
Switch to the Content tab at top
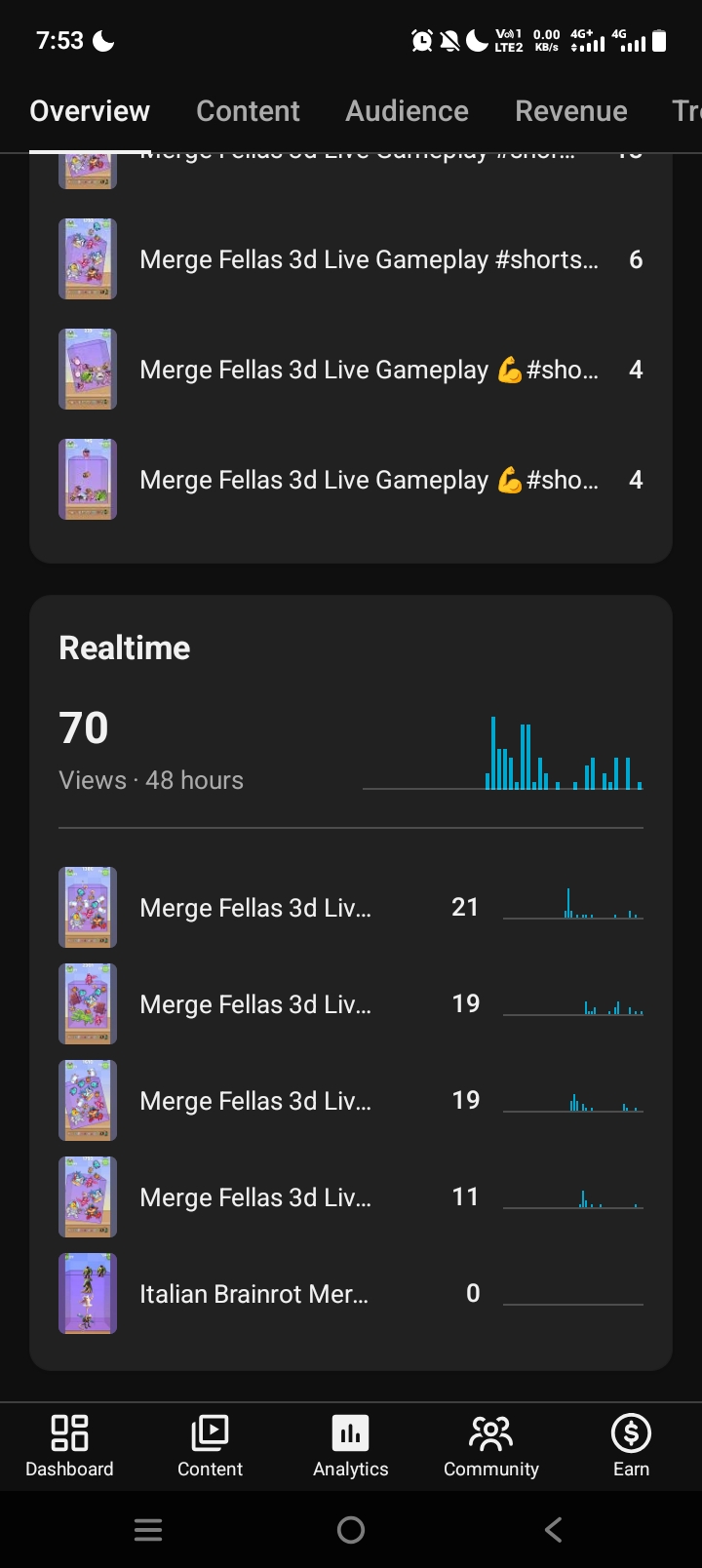(248, 111)
